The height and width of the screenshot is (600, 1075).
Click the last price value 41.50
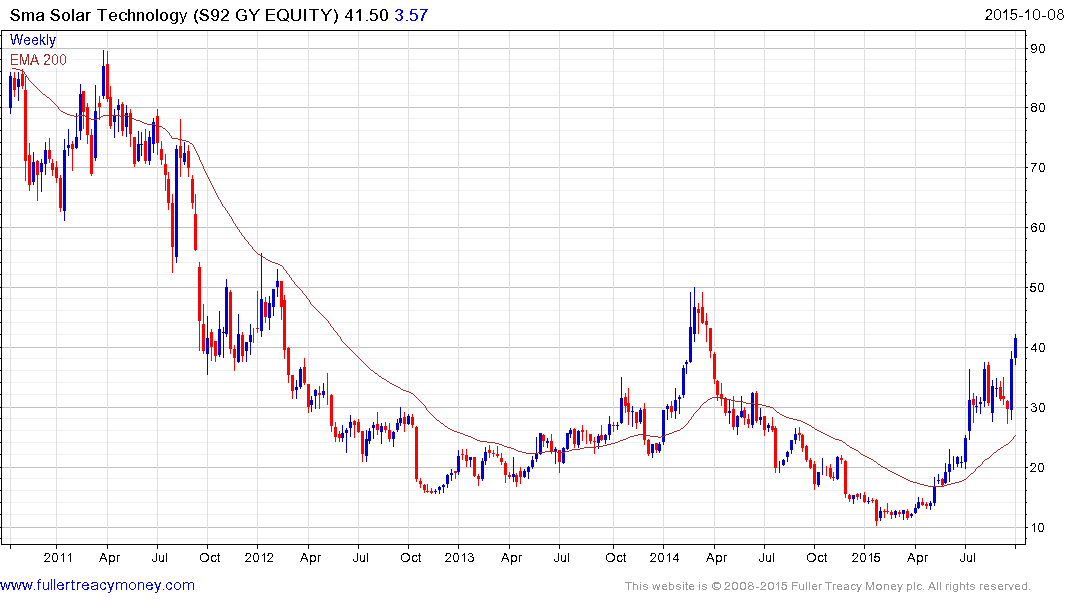tap(367, 15)
